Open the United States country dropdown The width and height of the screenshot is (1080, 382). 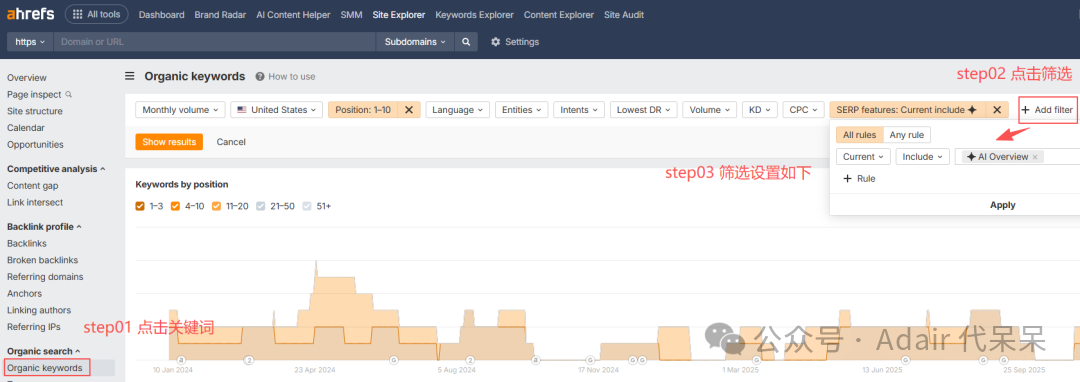click(x=277, y=109)
